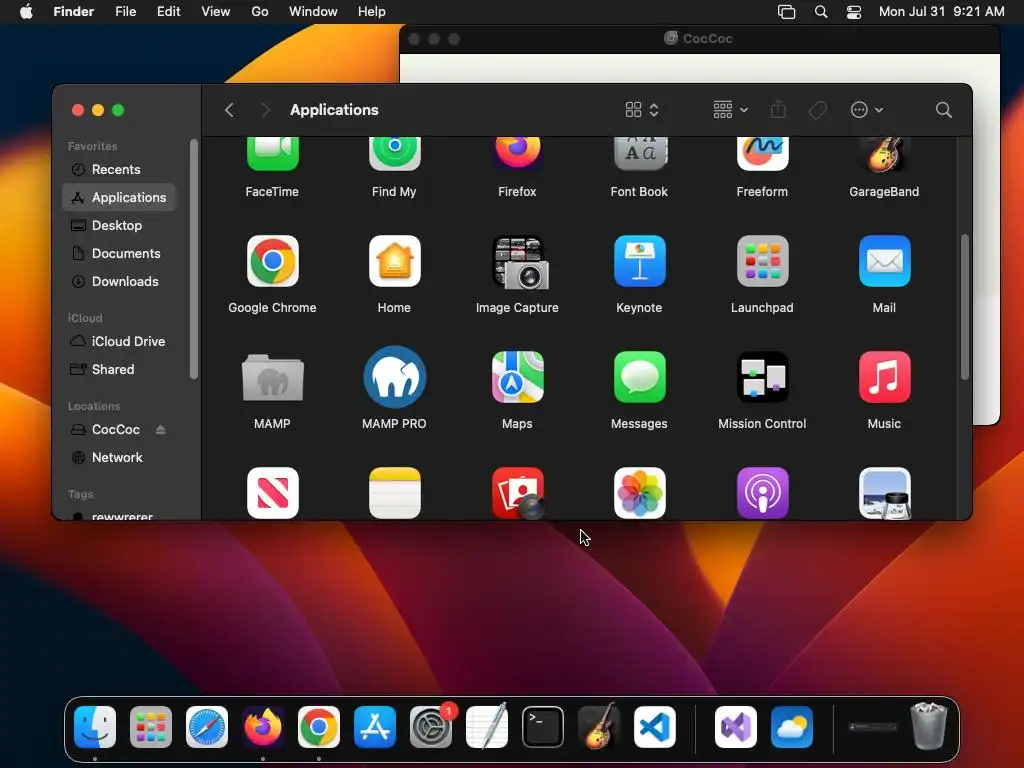The height and width of the screenshot is (768, 1024).
Task: Select the Firefox icon in Applications
Action: (517, 154)
